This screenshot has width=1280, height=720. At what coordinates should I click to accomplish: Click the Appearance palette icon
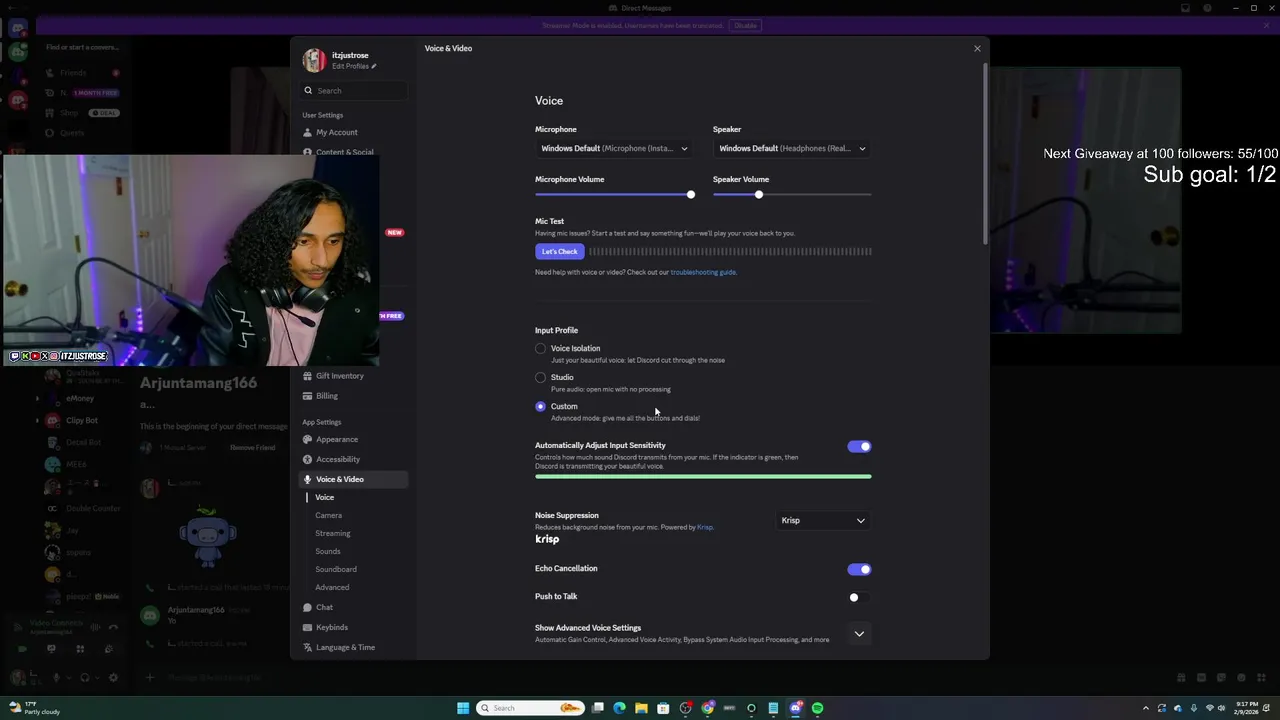tap(308, 439)
